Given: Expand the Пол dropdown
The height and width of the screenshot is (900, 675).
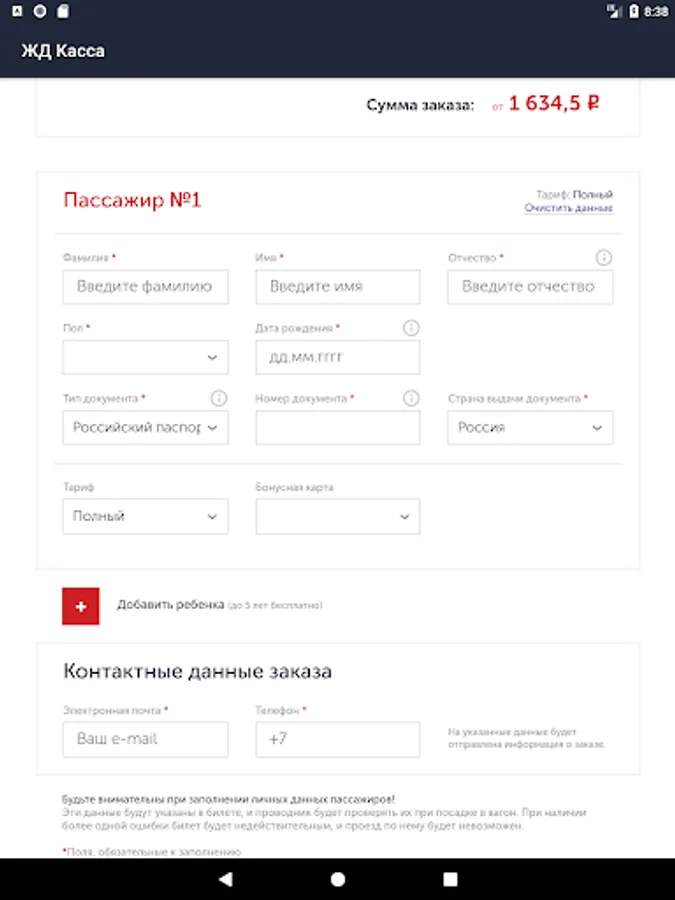Looking at the screenshot, I should [x=145, y=358].
